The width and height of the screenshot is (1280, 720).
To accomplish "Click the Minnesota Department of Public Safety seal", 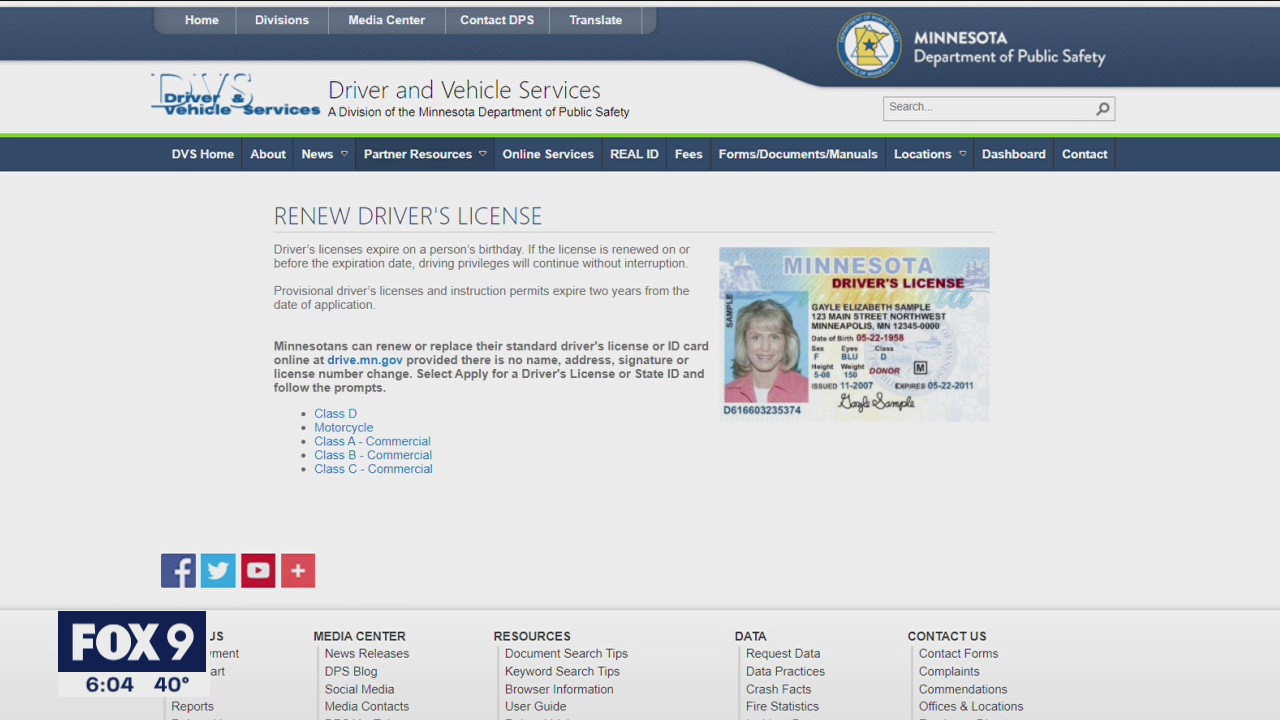I will coord(869,46).
